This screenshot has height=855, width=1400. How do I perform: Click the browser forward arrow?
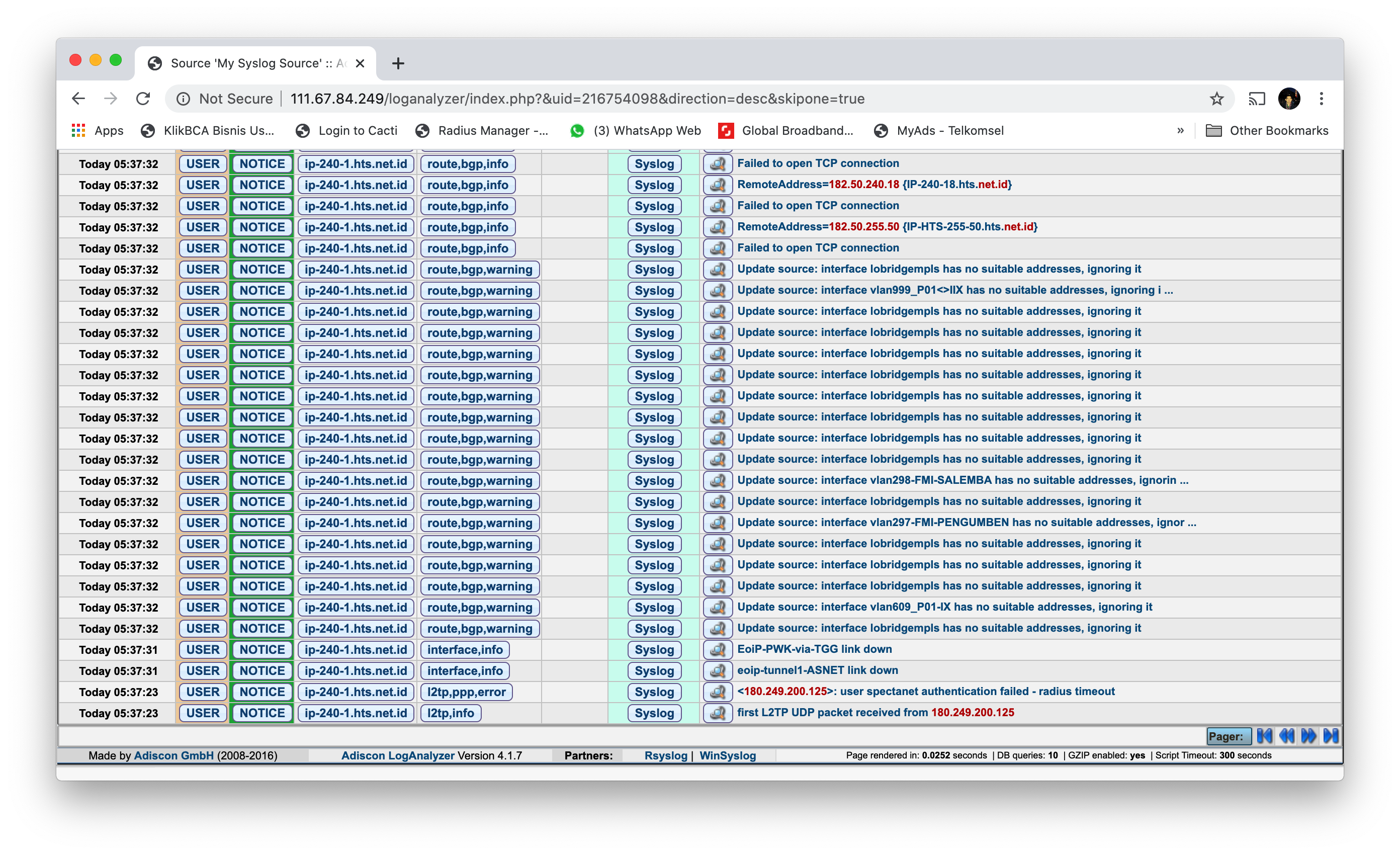[111, 99]
